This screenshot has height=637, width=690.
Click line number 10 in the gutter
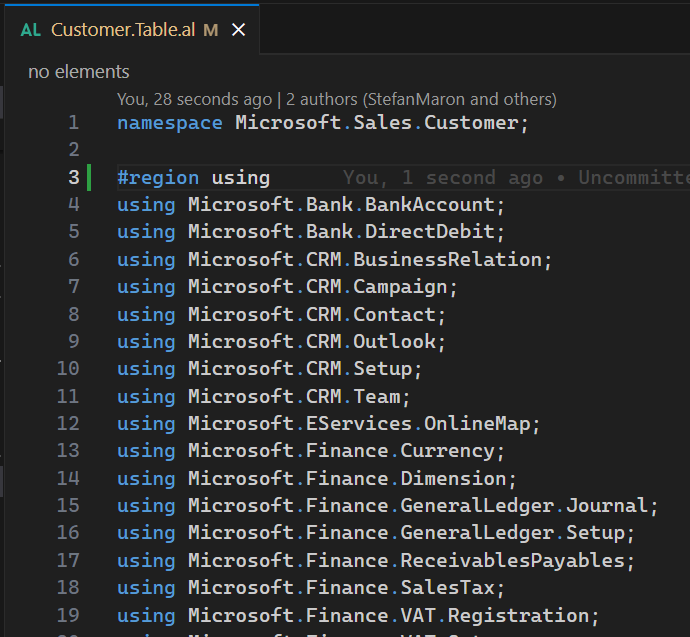(68, 369)
